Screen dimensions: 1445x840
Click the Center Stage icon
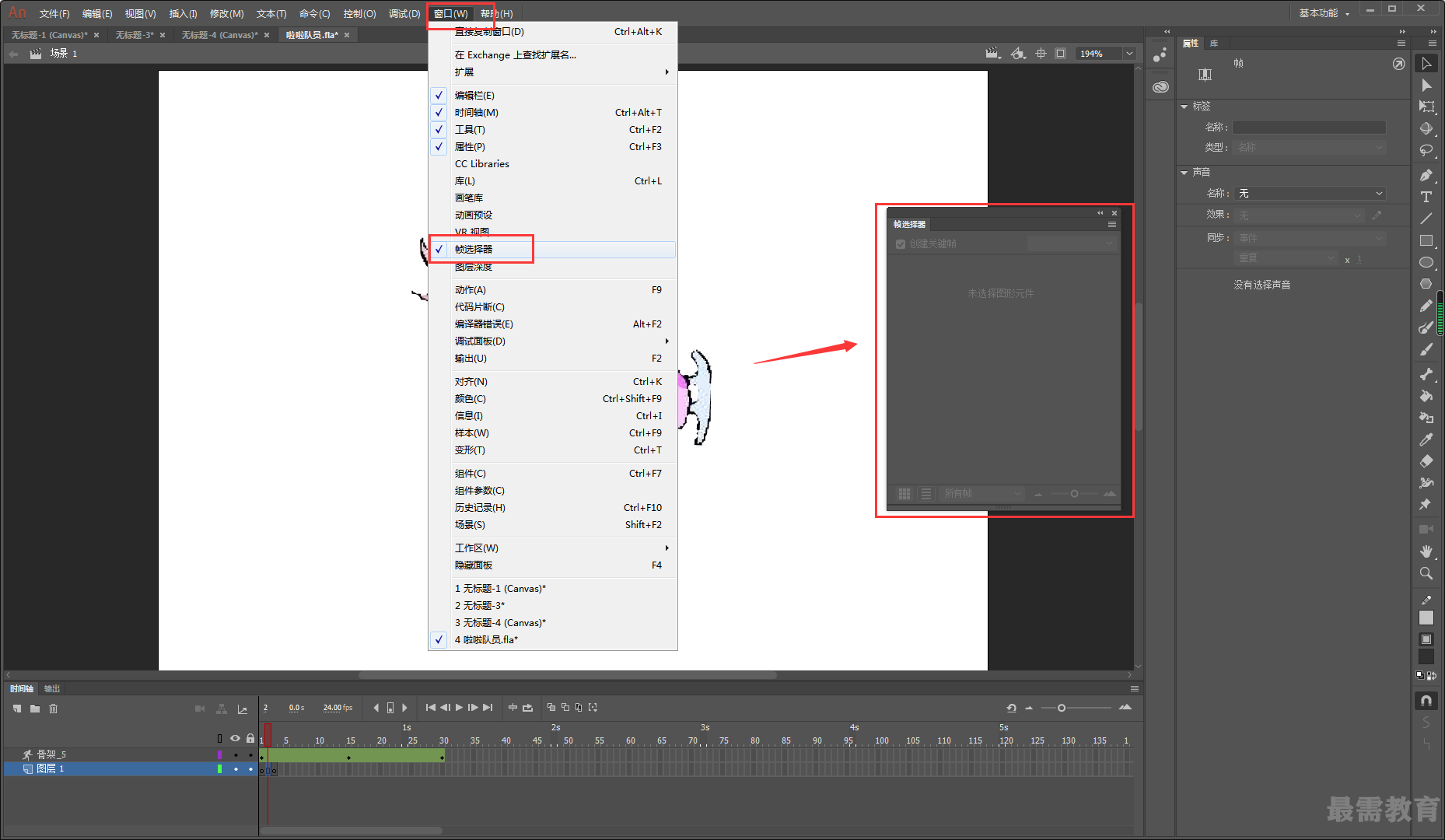[x=1041, y=54]
